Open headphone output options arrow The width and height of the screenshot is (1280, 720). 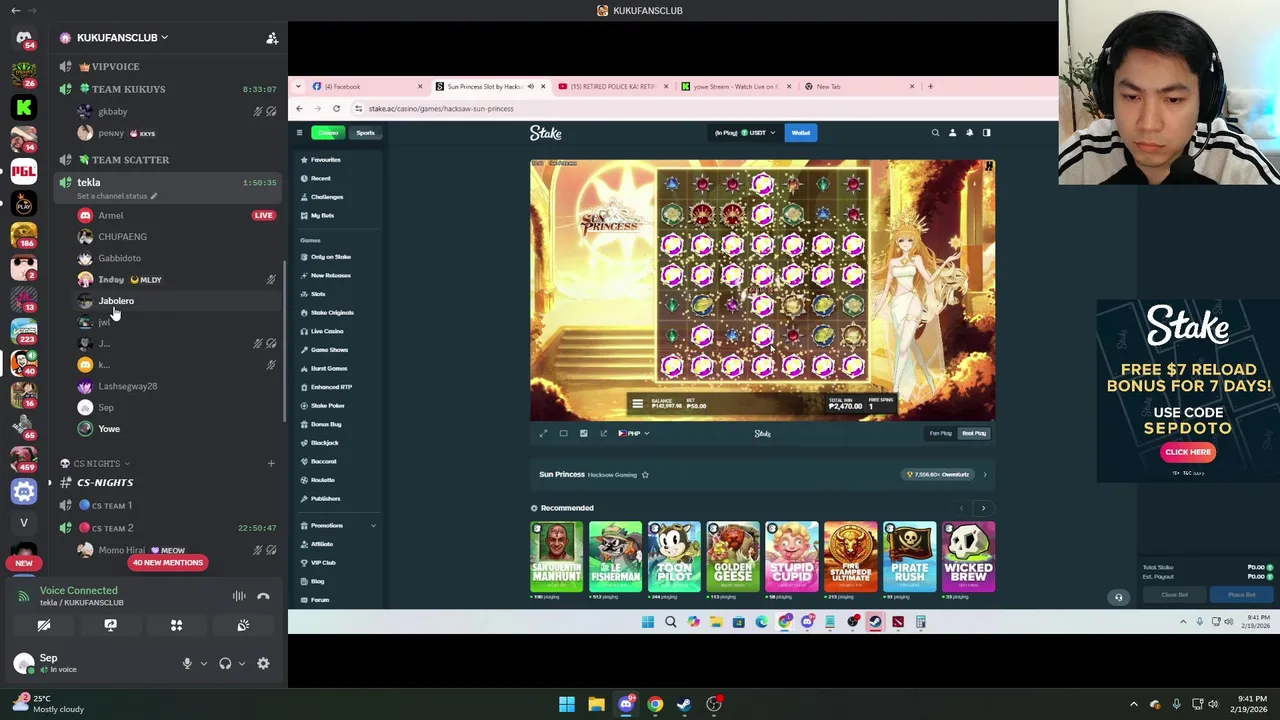click(x=241, y=663)
